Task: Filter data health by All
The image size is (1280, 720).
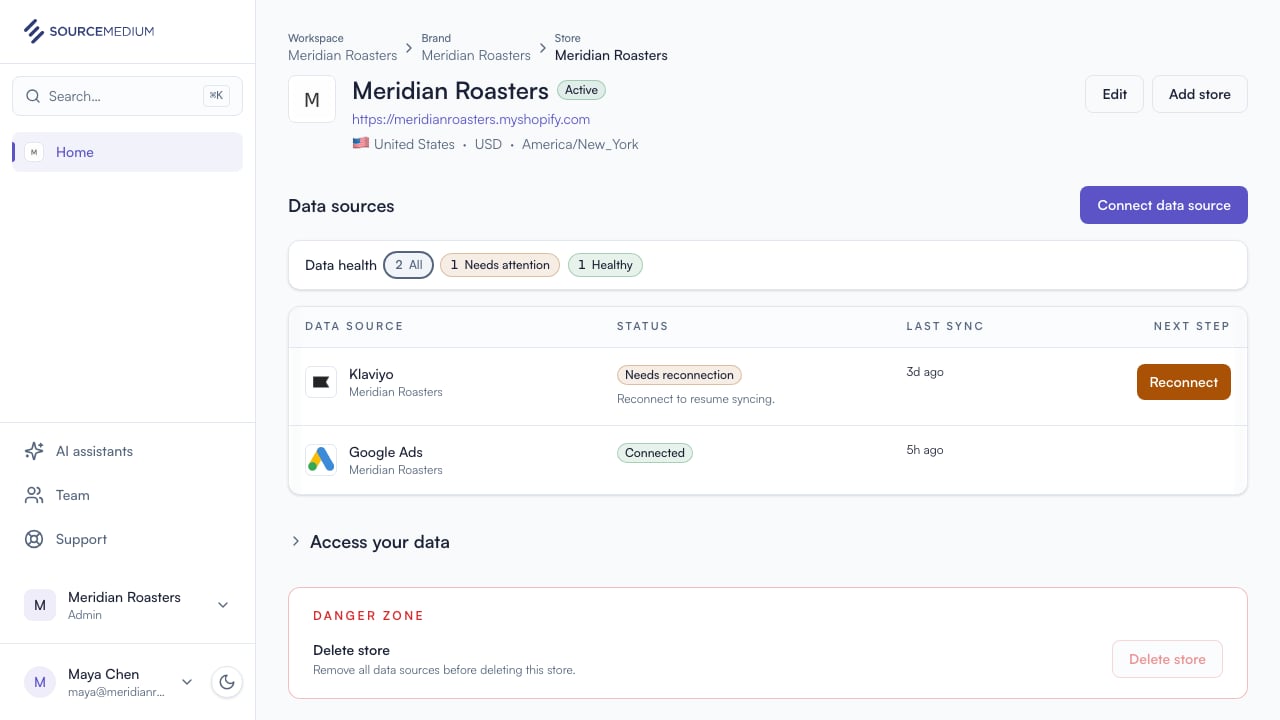Action: [x=408, y=265]
